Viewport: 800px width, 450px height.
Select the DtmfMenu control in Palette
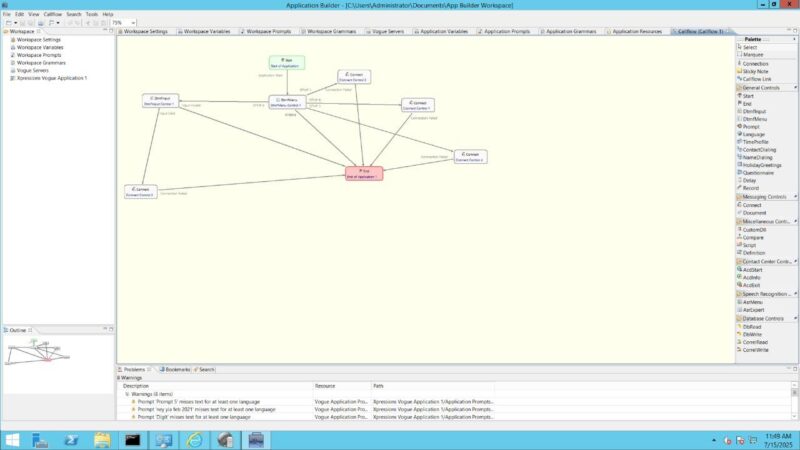coord(755,119)
